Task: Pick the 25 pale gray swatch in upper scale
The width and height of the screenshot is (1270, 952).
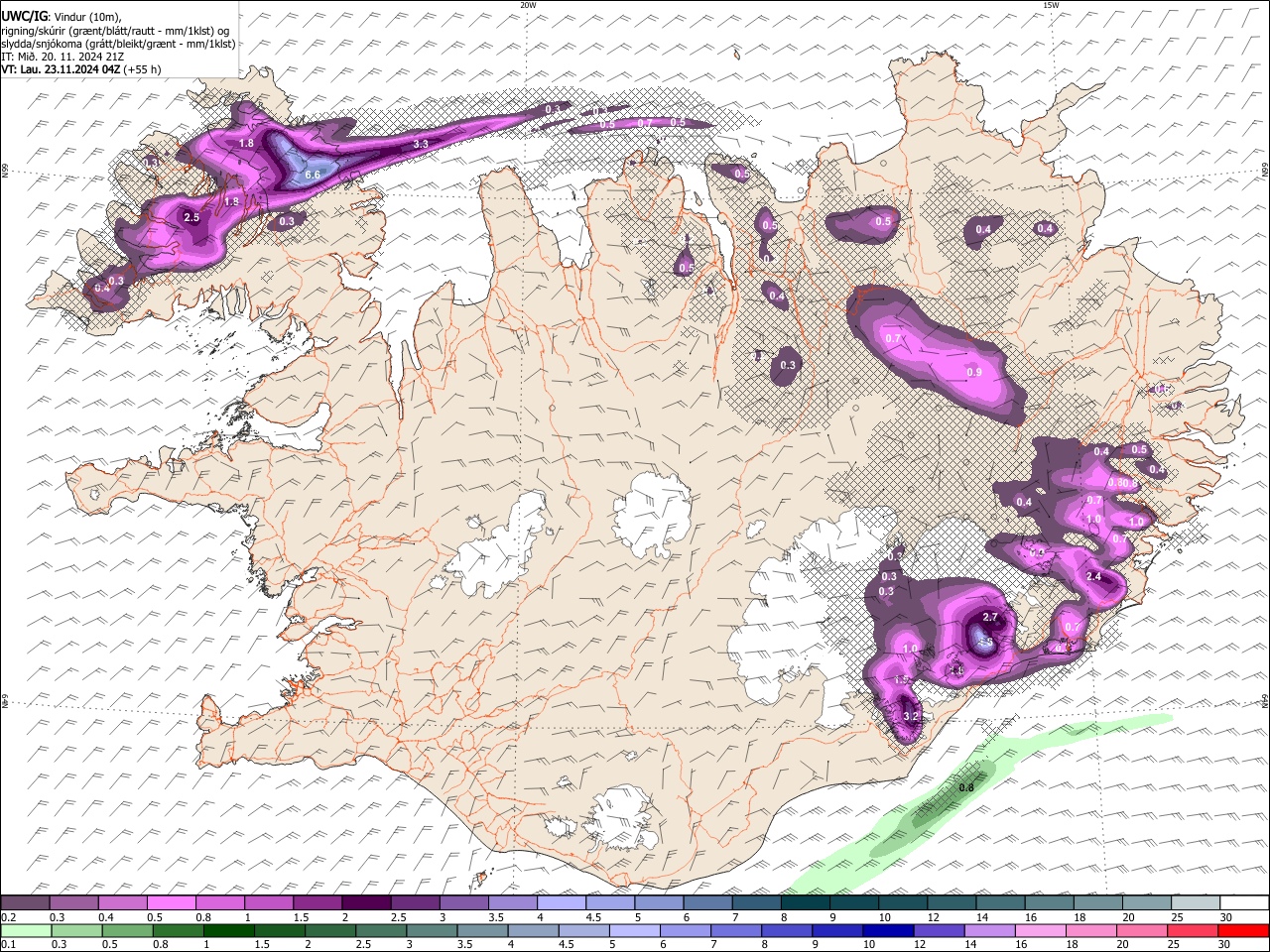Action: click(1196, 903)
